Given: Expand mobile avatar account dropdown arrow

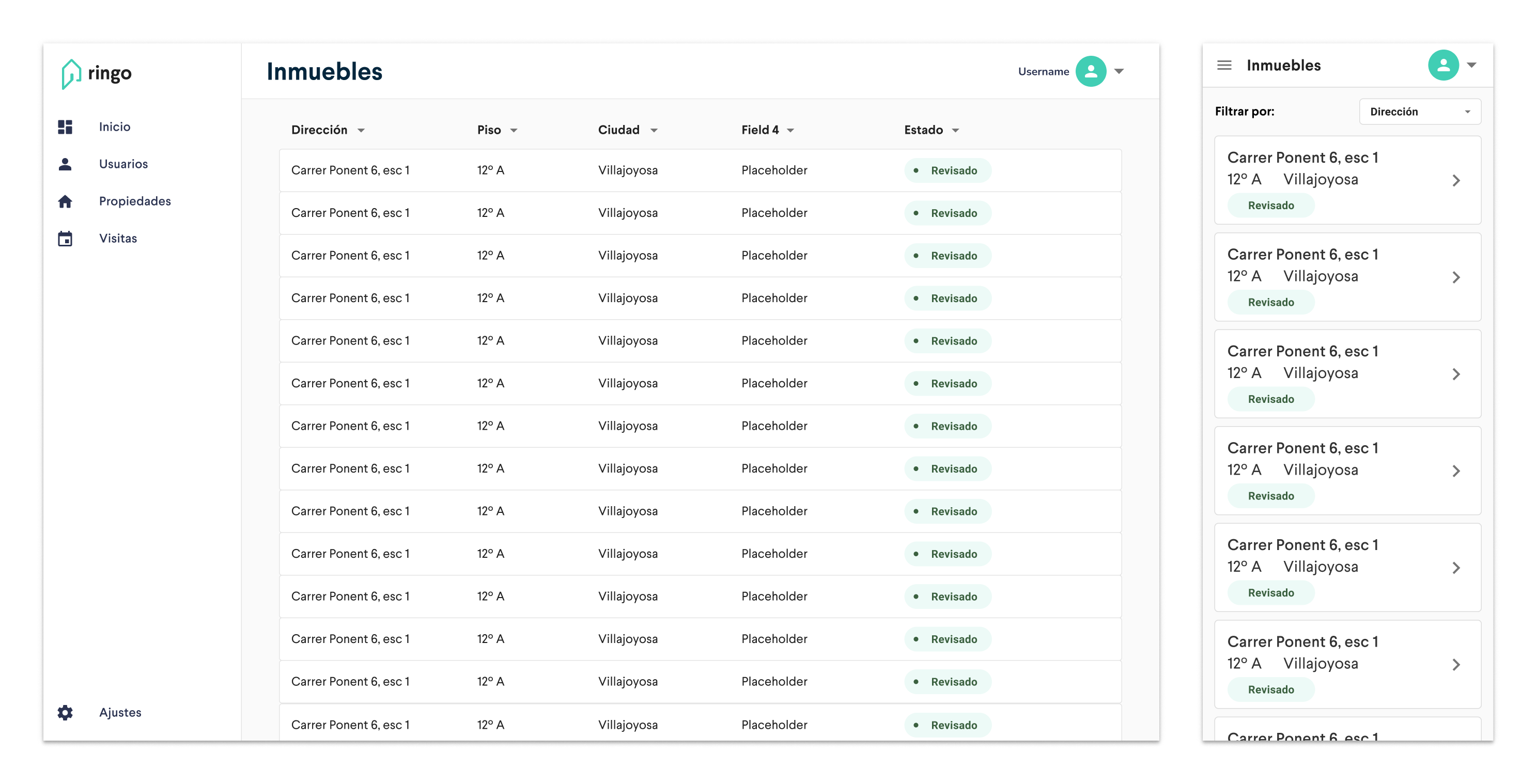Looking at the screenshot, I should pyautogui.click(x=1471, y=65).
